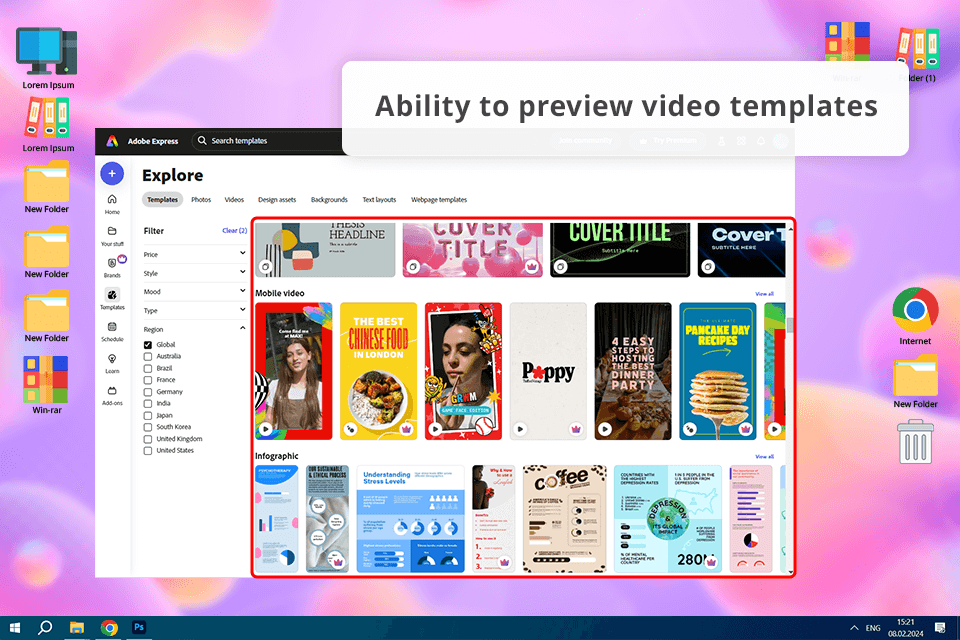Switch to the Videos tab
This screenshot has height=640, width=960.
click(234, 200)
